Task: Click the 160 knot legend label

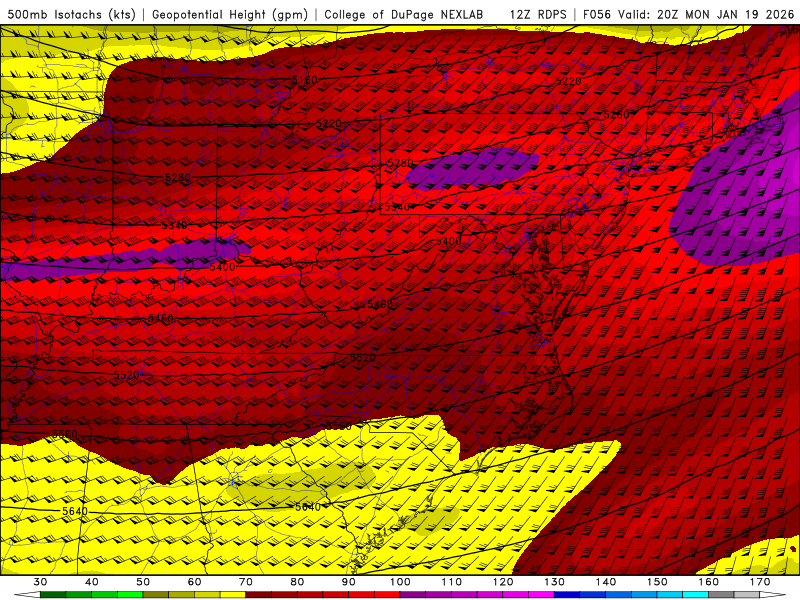Action: click(709, 582)
